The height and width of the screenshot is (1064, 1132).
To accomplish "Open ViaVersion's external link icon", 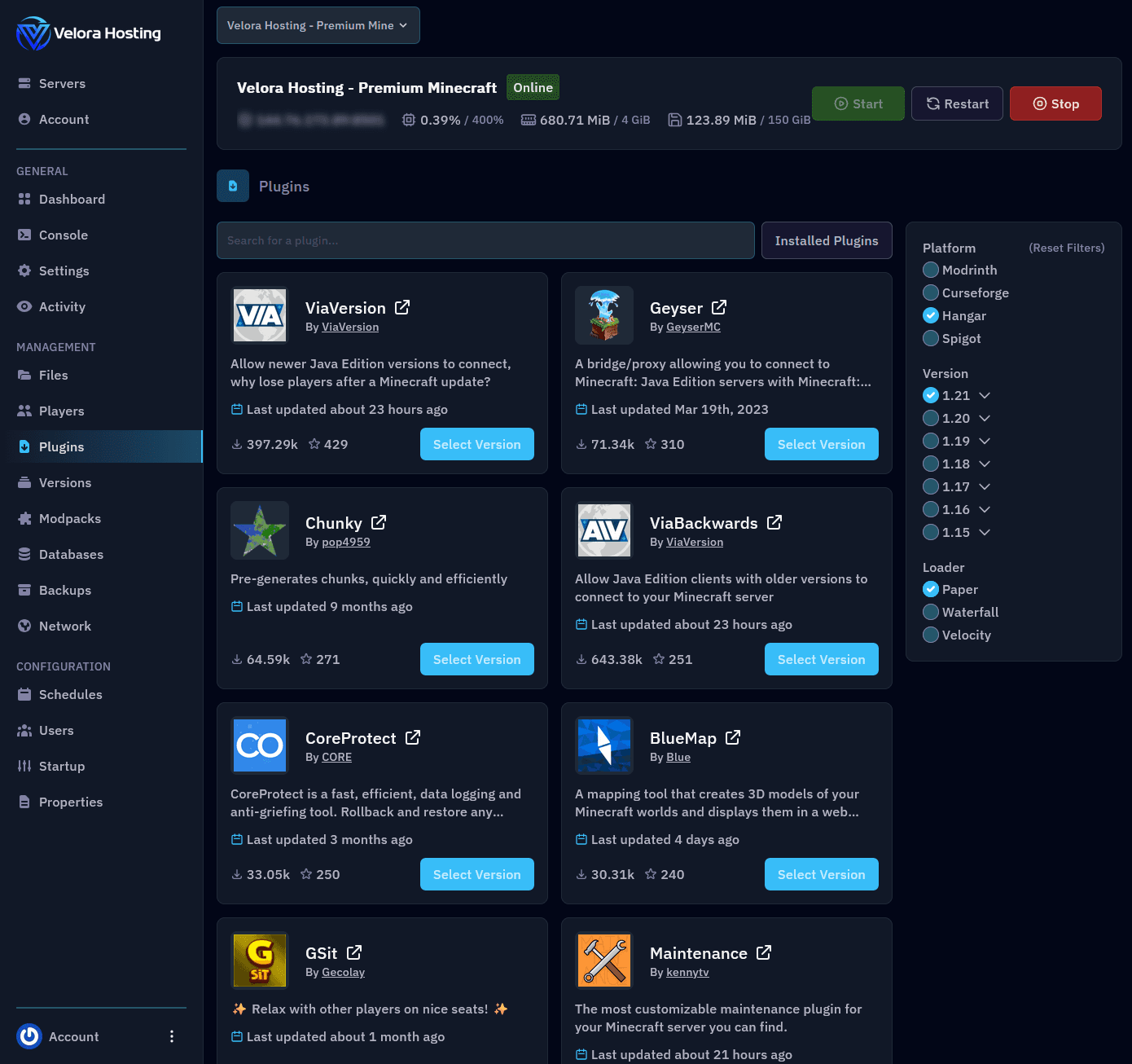I will (402, 307).
